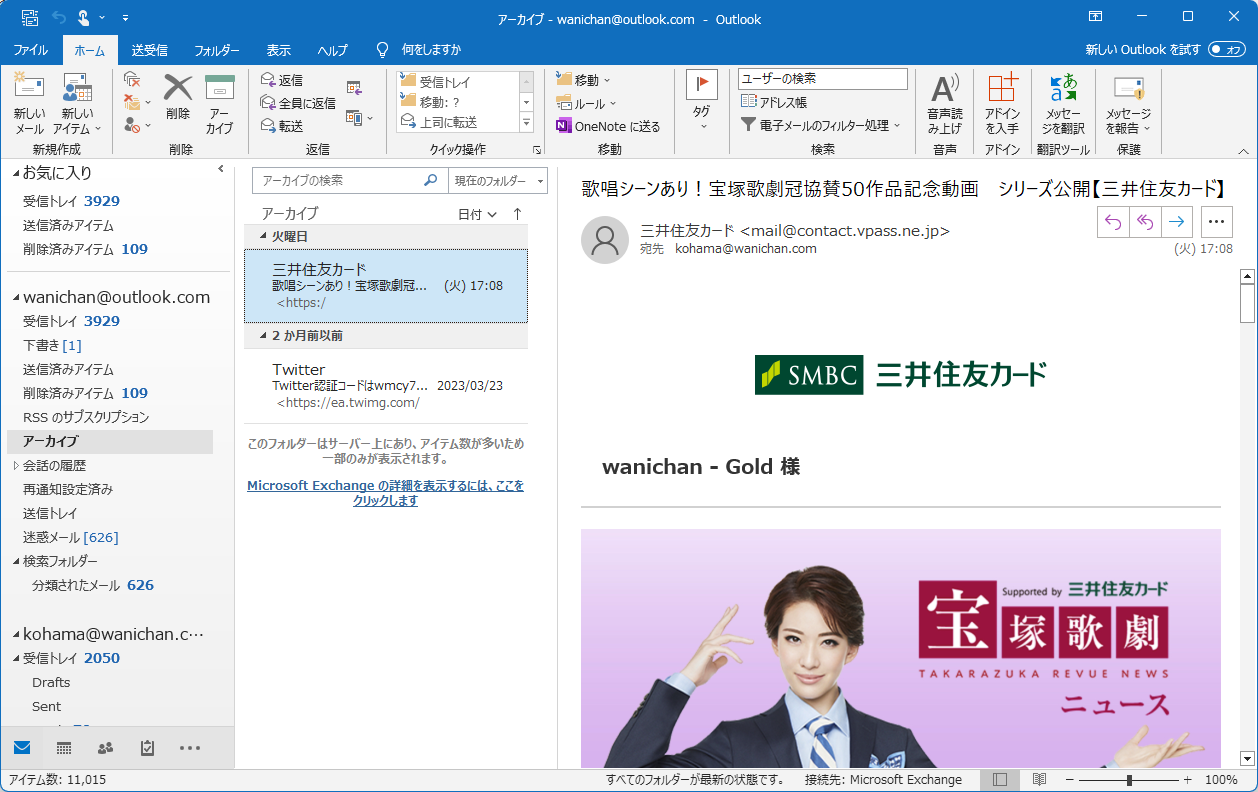Select the 三井住友カード message
This screenshot has height=792, width=1258.
[x=386, y=285]
